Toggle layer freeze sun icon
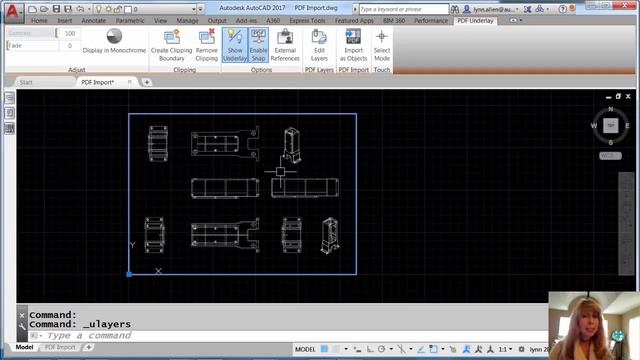 (x=109, y=9)
